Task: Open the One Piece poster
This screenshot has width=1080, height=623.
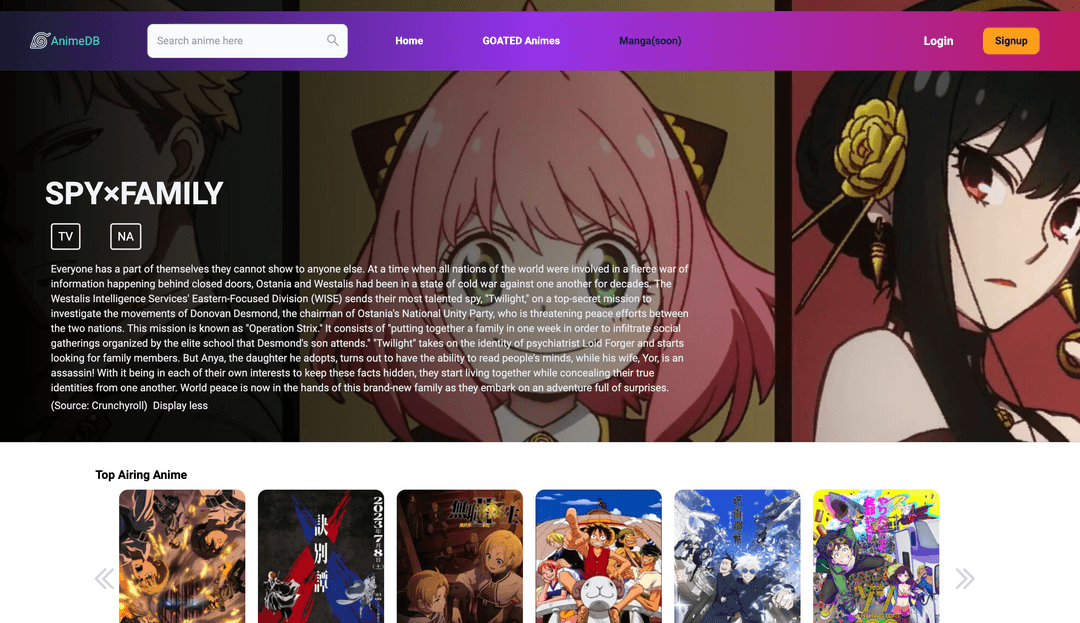Action: click(x=598, y=556)
